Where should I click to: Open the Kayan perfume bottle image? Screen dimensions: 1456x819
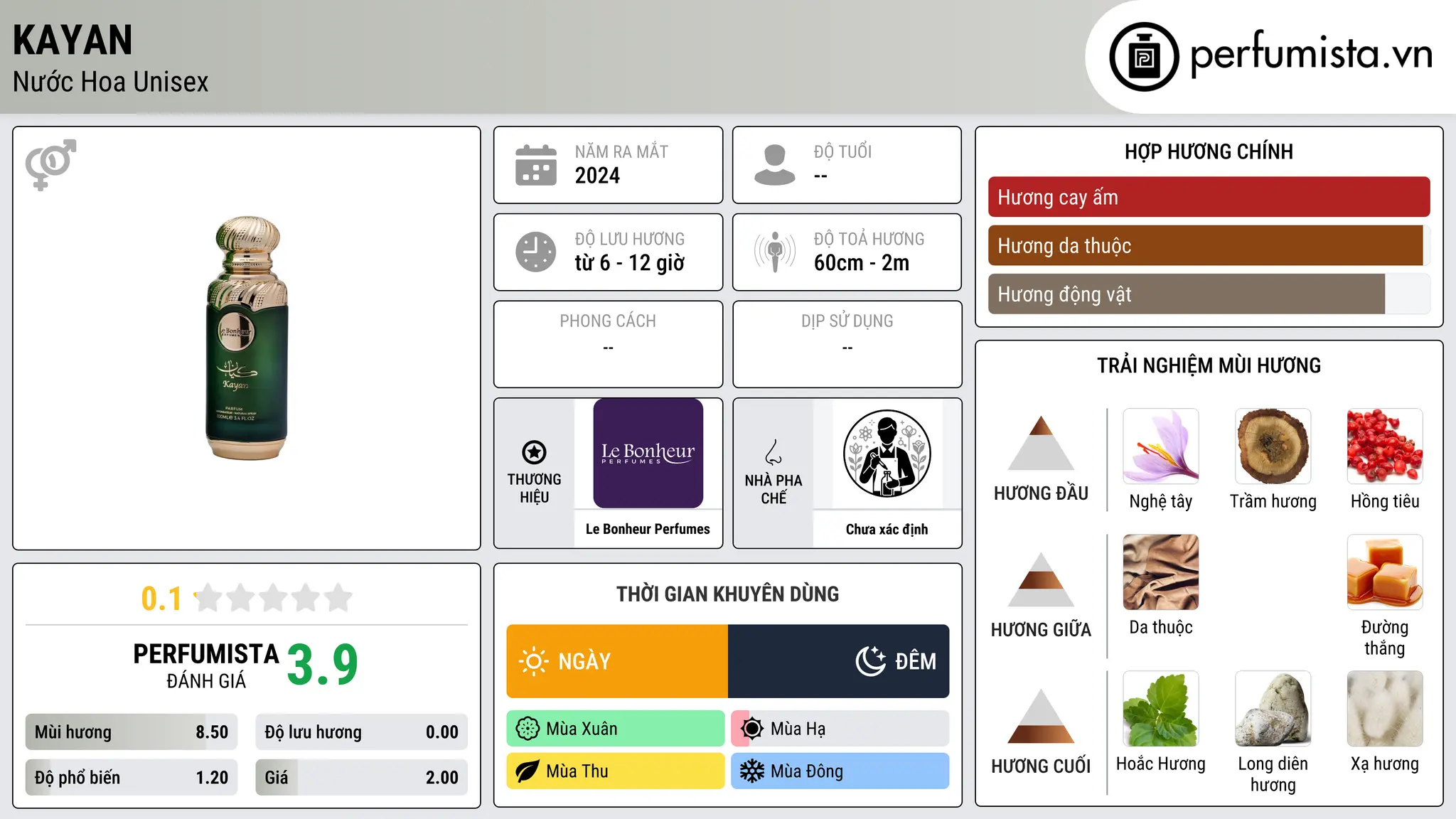(x=247, y=338)
